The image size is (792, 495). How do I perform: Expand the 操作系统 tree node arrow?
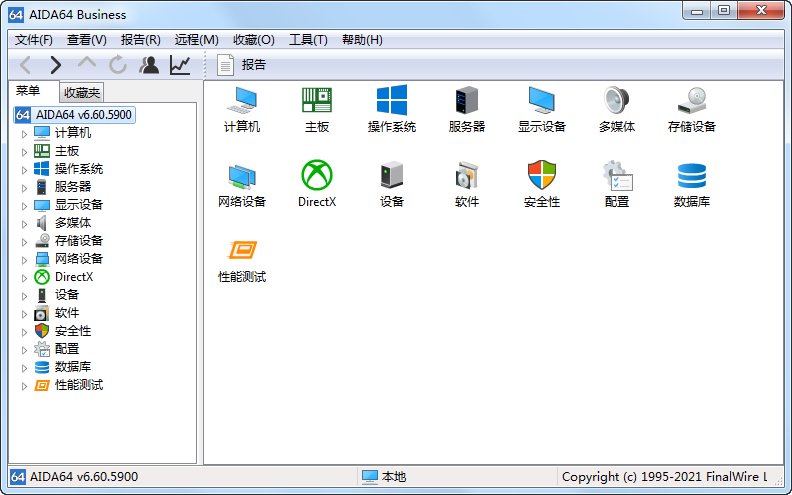(x=24, y=170)
